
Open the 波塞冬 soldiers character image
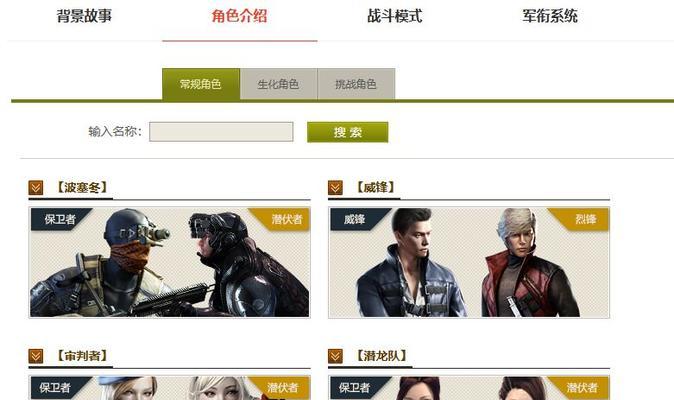(x=169, y=263)
